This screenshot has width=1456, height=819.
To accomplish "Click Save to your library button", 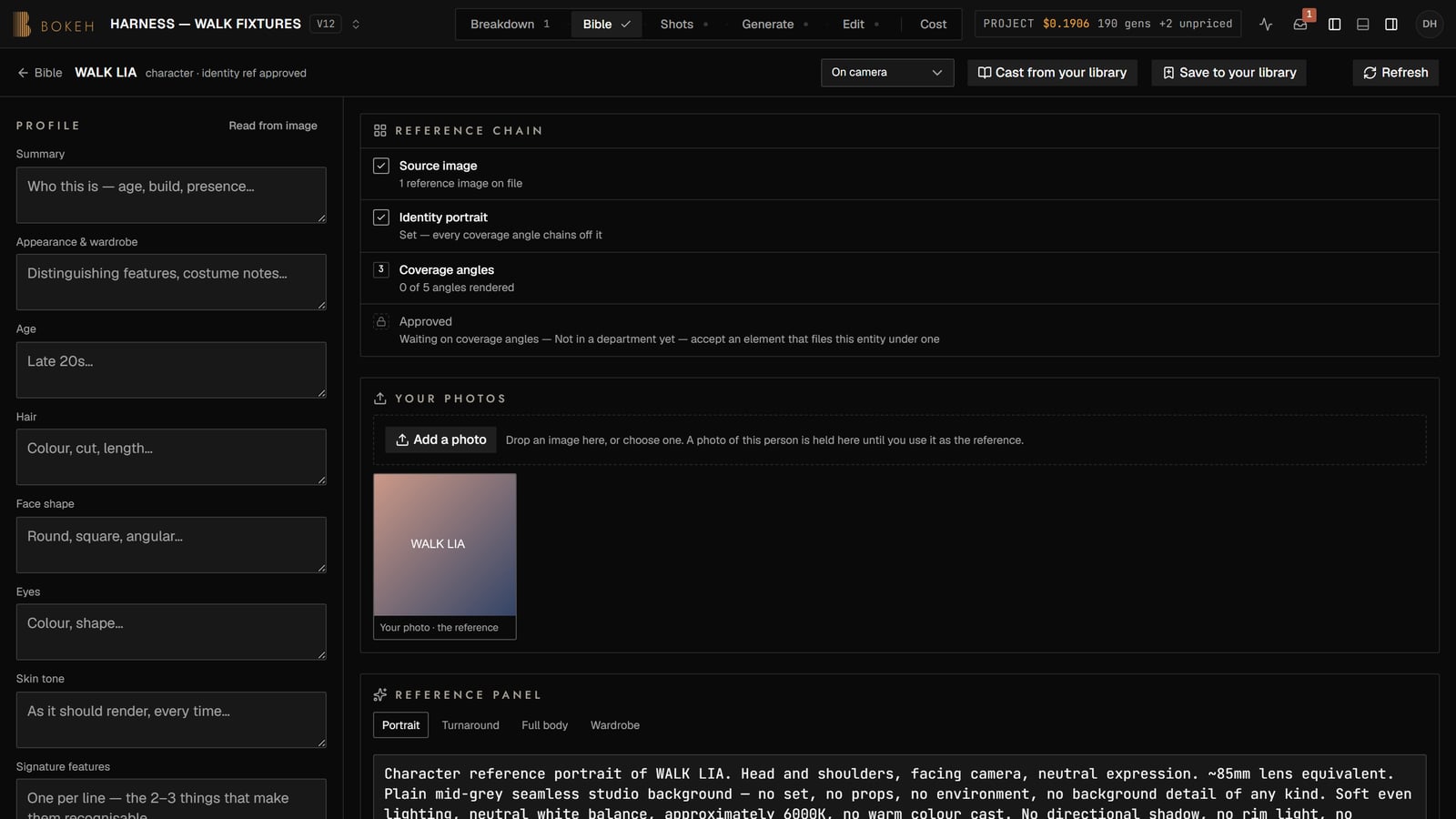I will pos(1228,73).
